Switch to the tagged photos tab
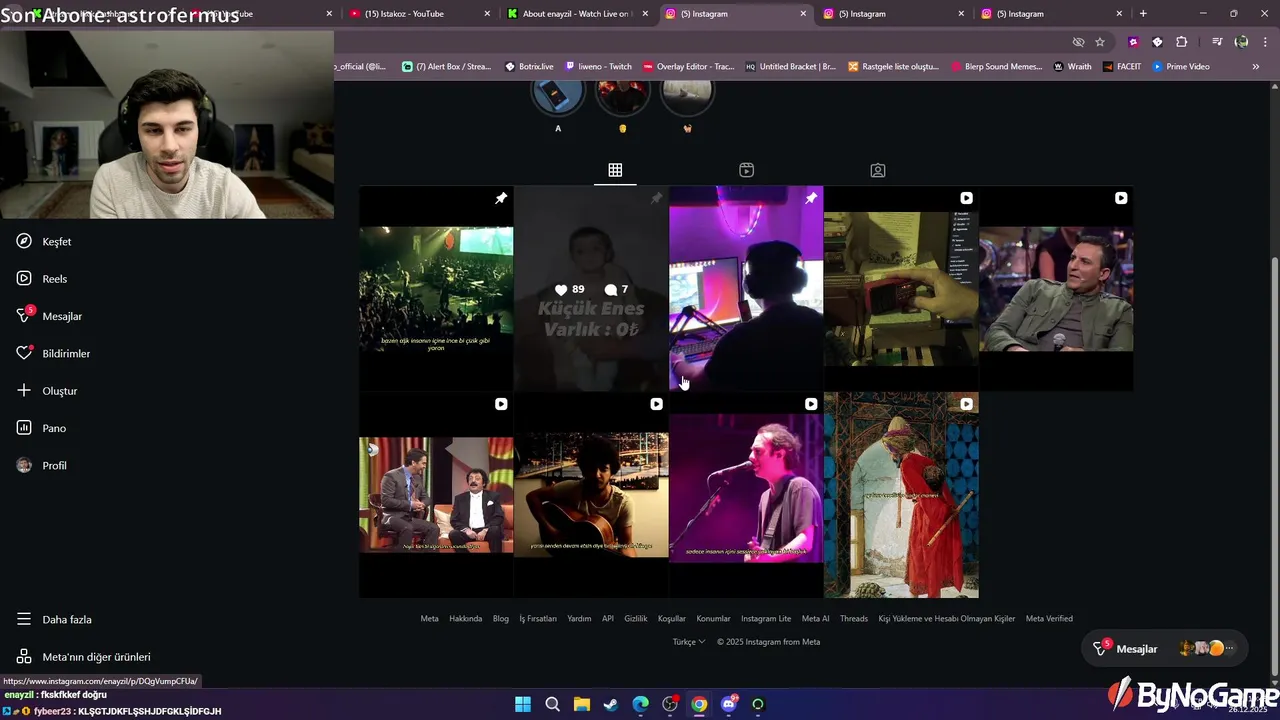 click(x=877, y=170)
